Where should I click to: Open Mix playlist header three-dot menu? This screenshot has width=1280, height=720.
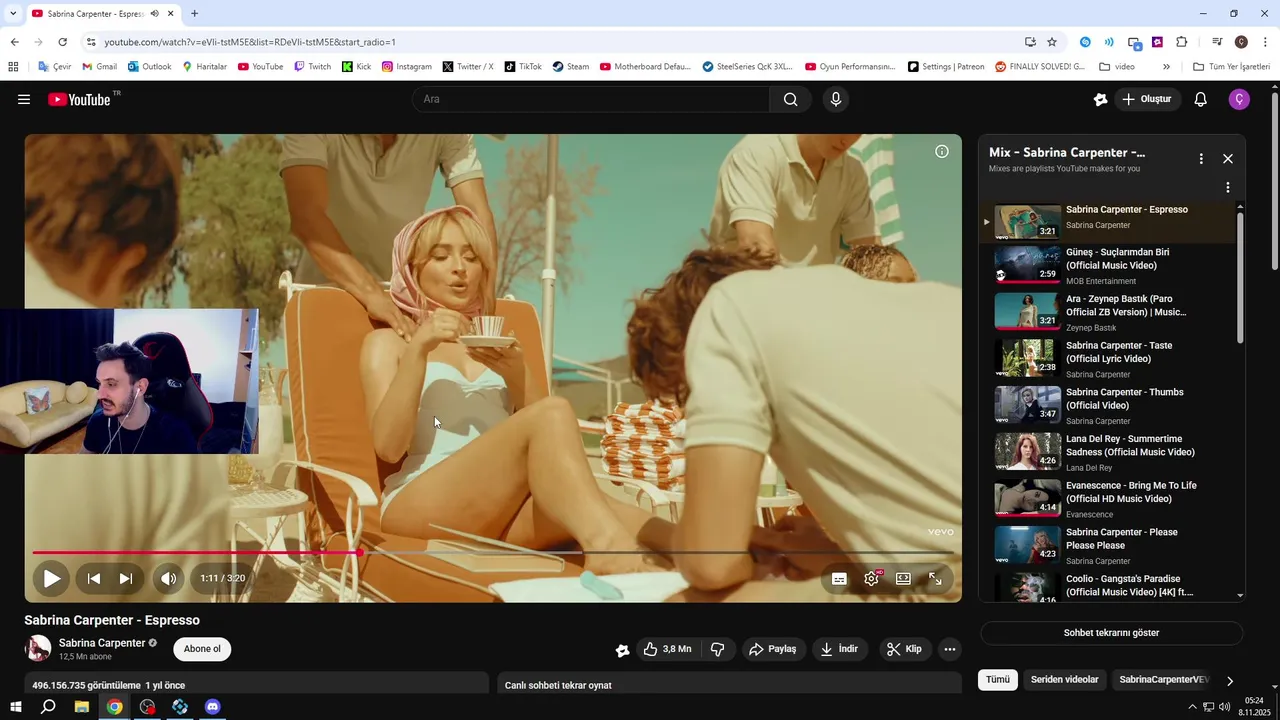point(1201,159)
